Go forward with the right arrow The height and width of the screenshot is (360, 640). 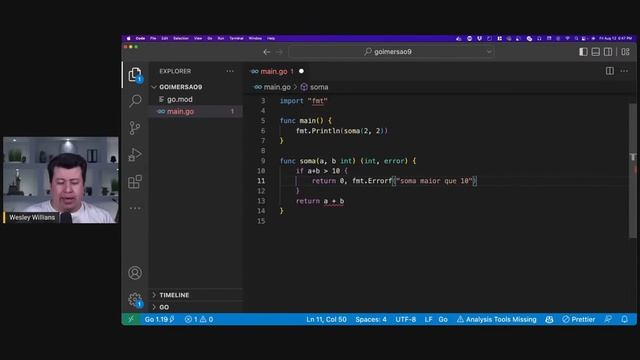[x=280, y=52]
